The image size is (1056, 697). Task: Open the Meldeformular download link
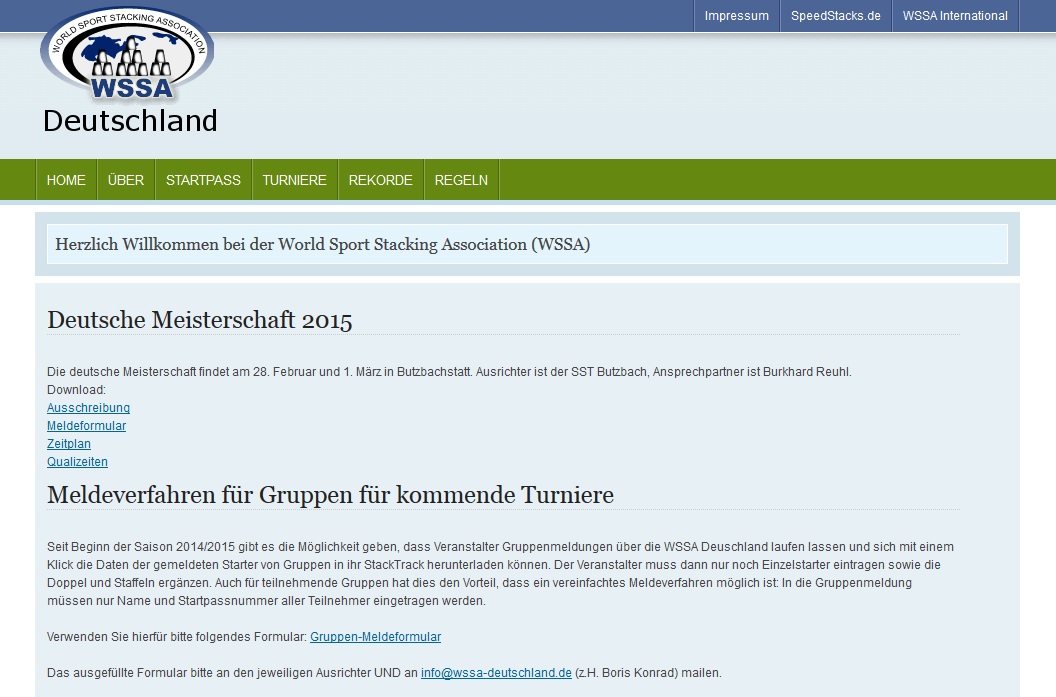(86, 426)
